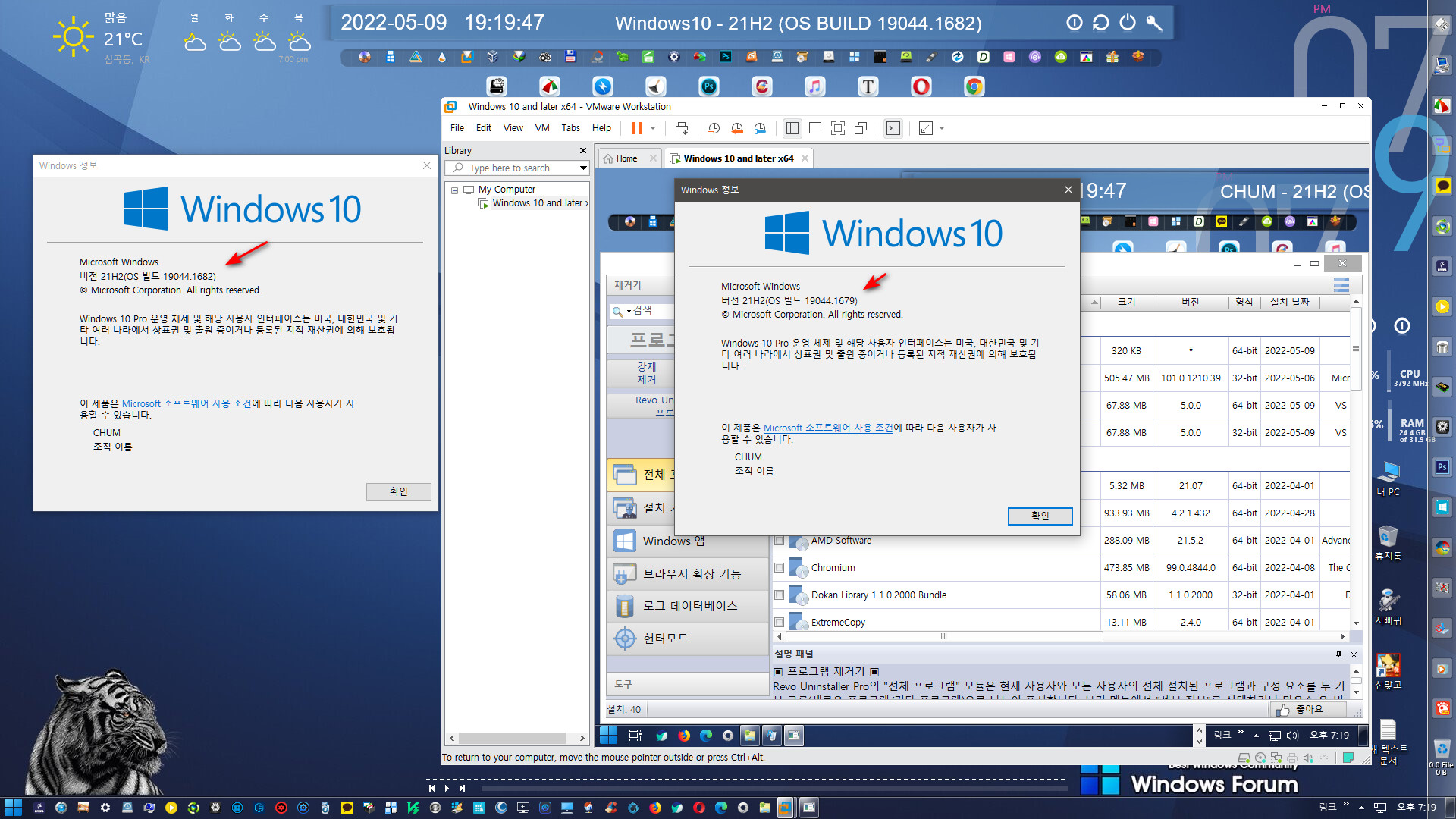Viewport: 1456px width, 819px height.
Task: Open Edge in the VM guest taskbar
Action: [x=706, y=735]
